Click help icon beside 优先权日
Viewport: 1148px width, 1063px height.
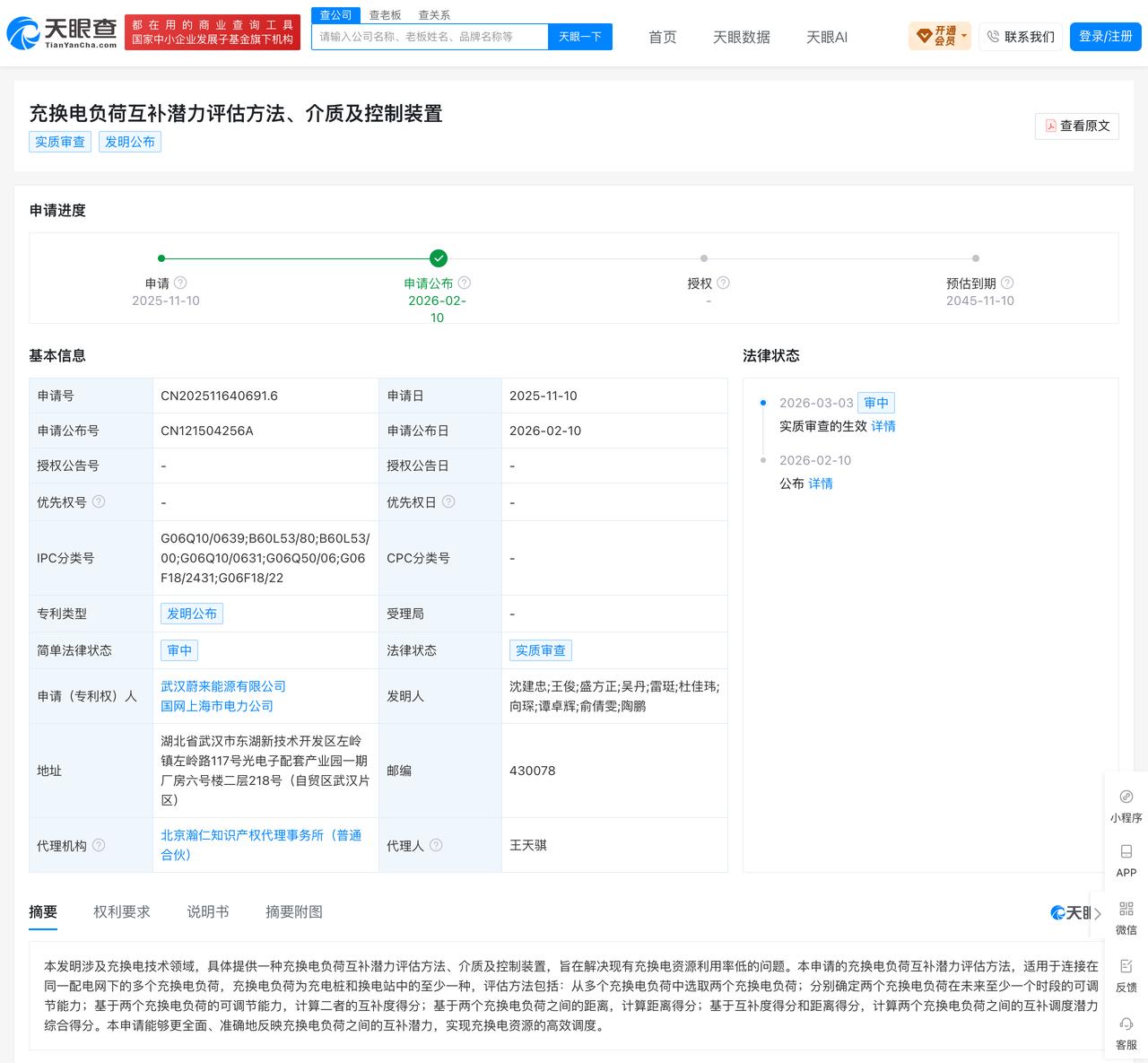[x=448, y=501]
